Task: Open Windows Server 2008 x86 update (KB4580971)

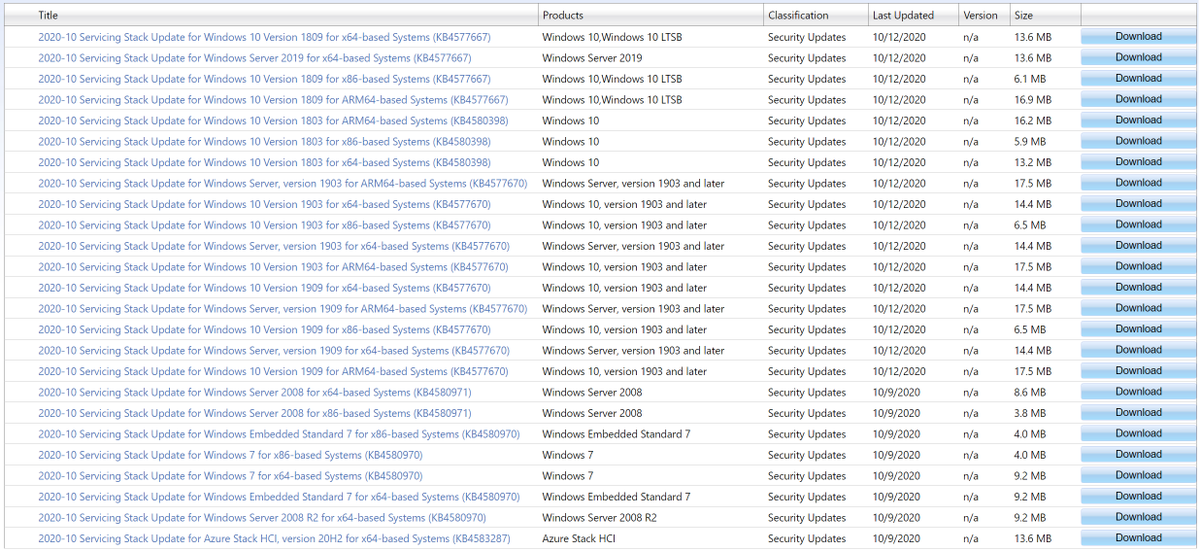Action: (x=254, y=414)
